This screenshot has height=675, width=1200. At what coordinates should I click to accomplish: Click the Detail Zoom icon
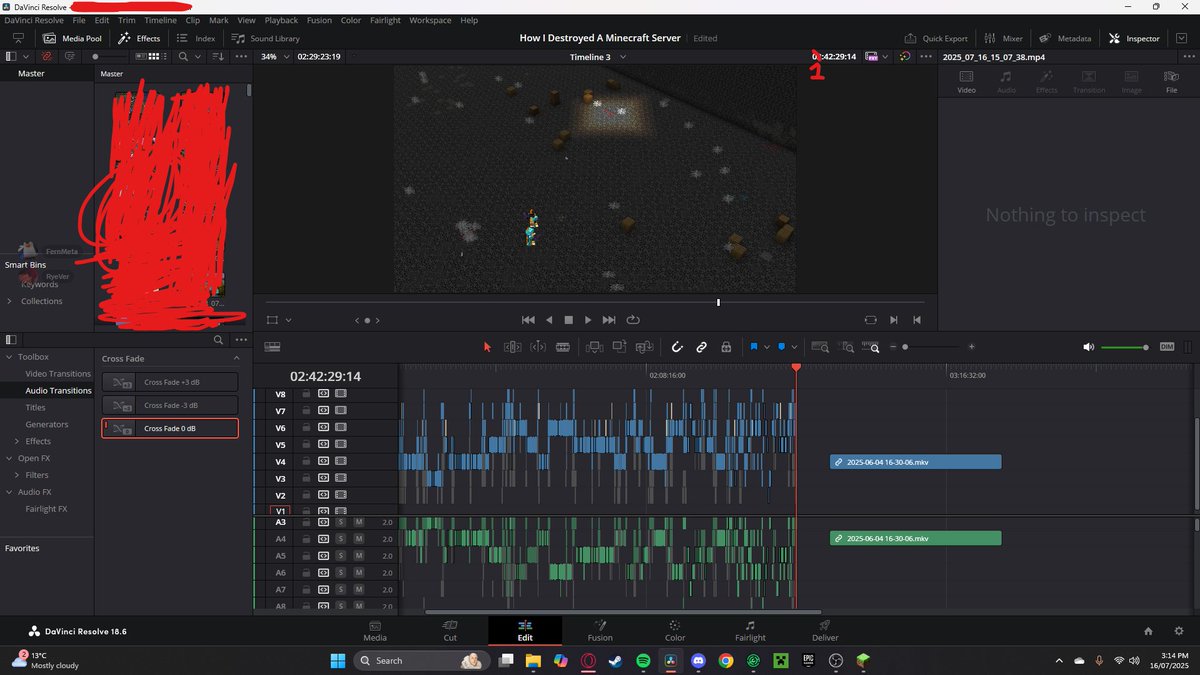click(847, 347)
